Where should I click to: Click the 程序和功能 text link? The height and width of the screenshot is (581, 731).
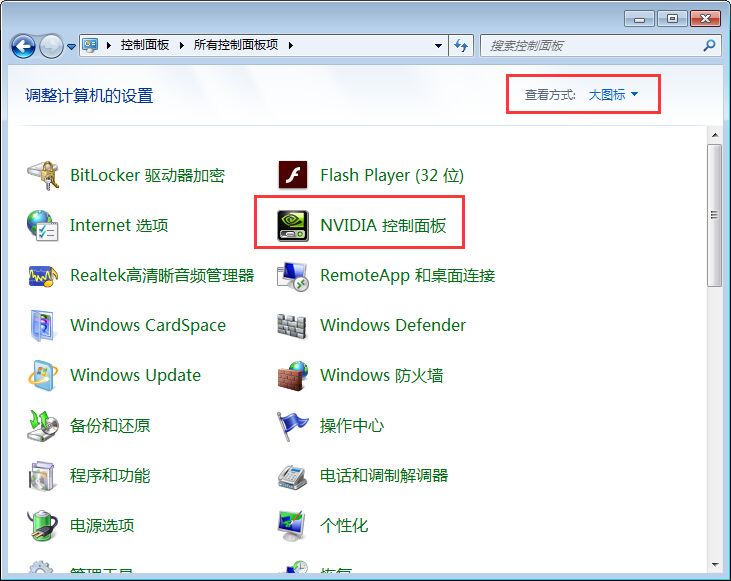pos(110,476)
